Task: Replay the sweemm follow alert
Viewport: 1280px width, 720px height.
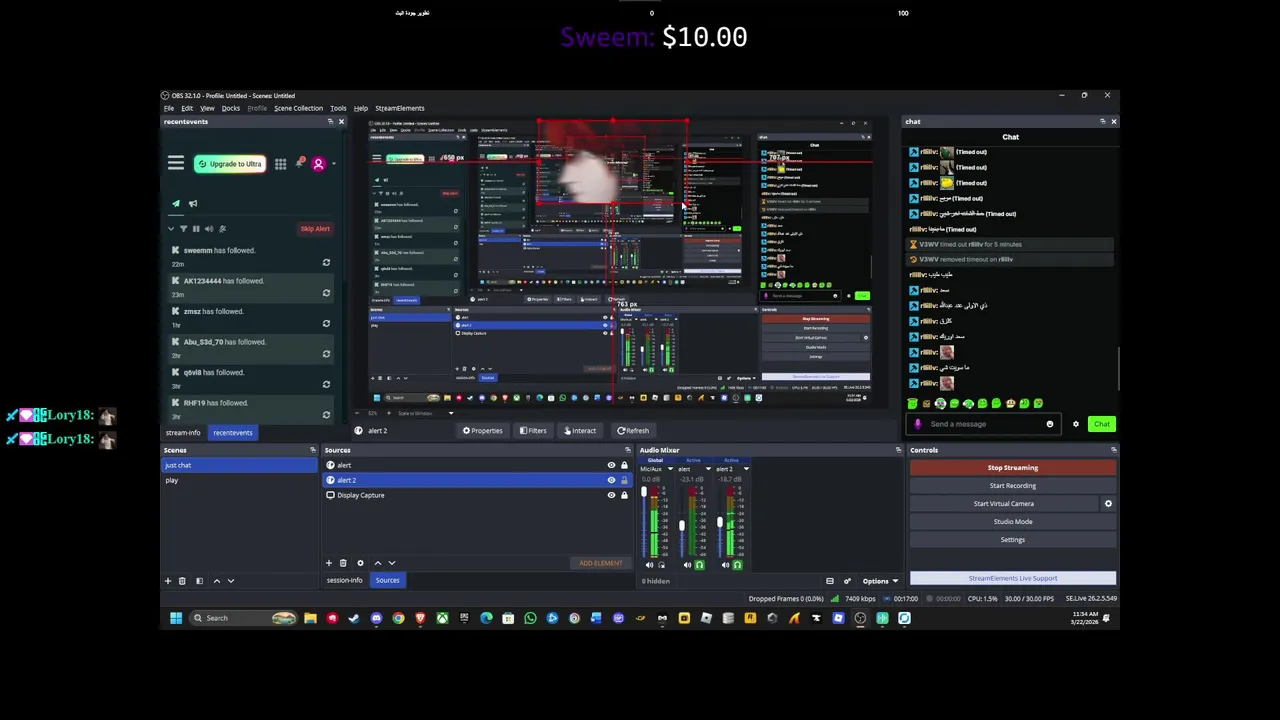Action: point(326,263)
